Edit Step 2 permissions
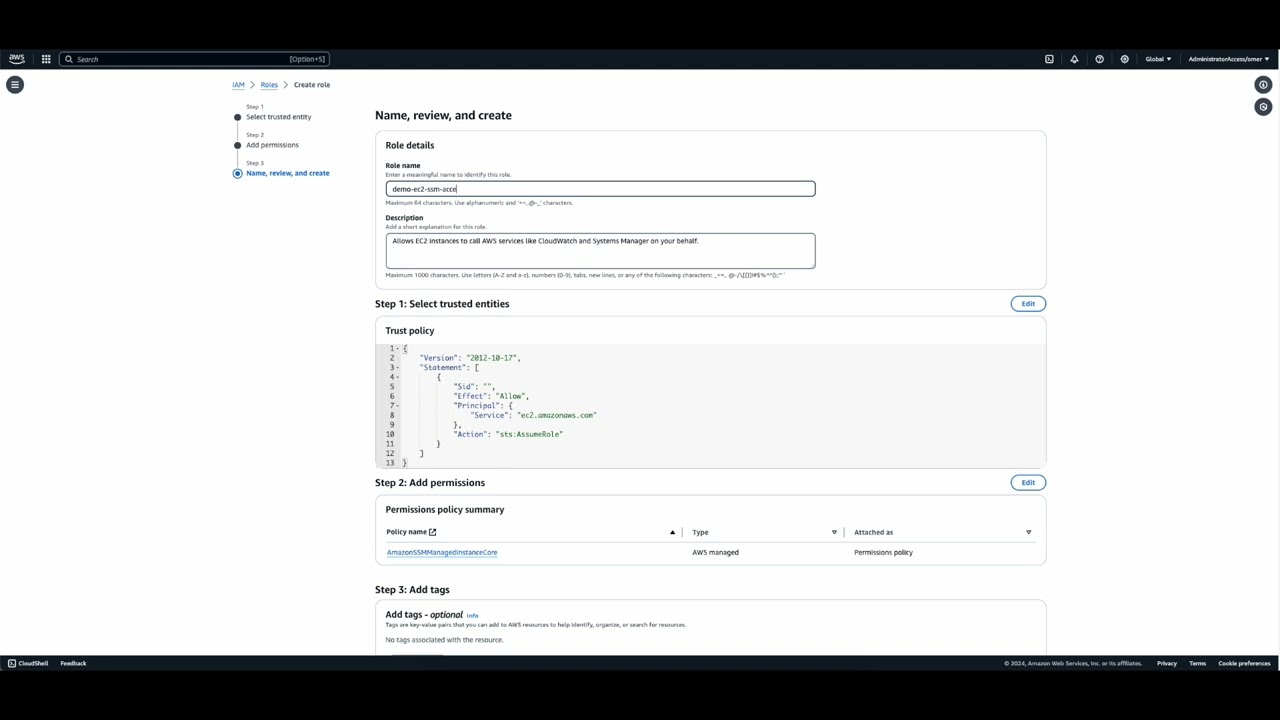The height and width of the screenshot is (720, 1280). (x=1028, y=483)
